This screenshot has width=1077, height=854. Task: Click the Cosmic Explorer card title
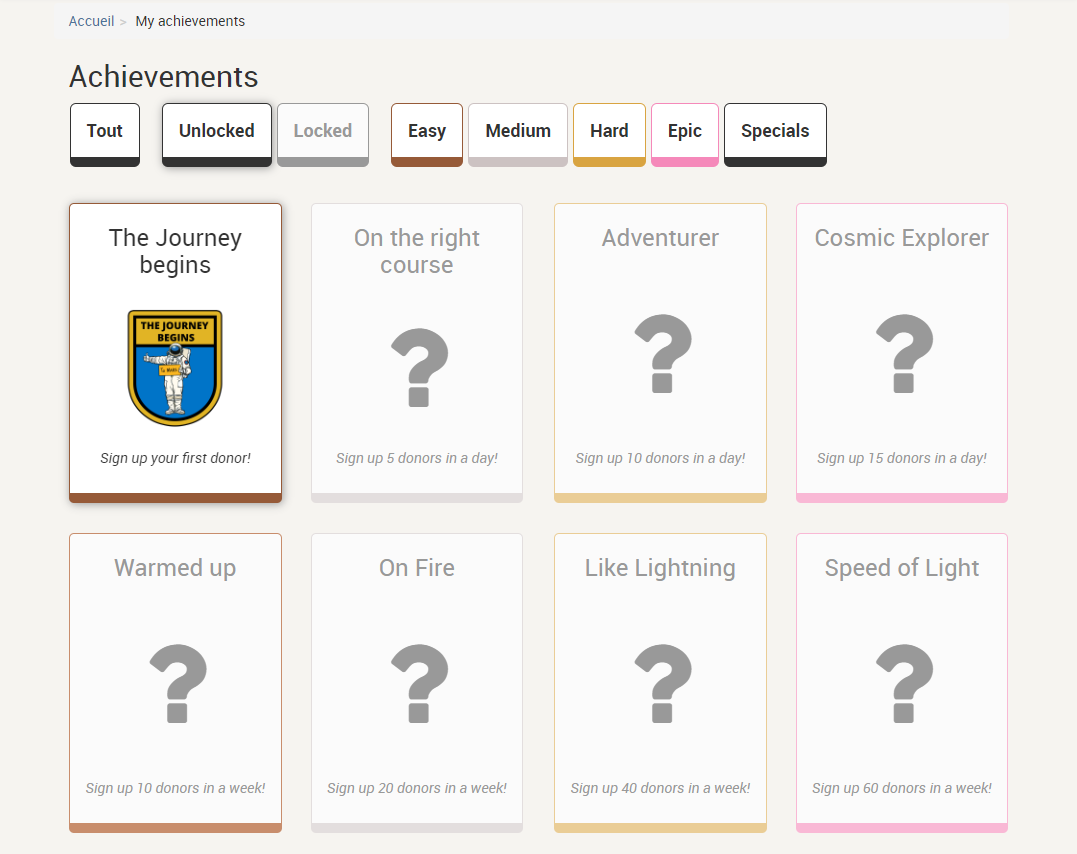902,238
